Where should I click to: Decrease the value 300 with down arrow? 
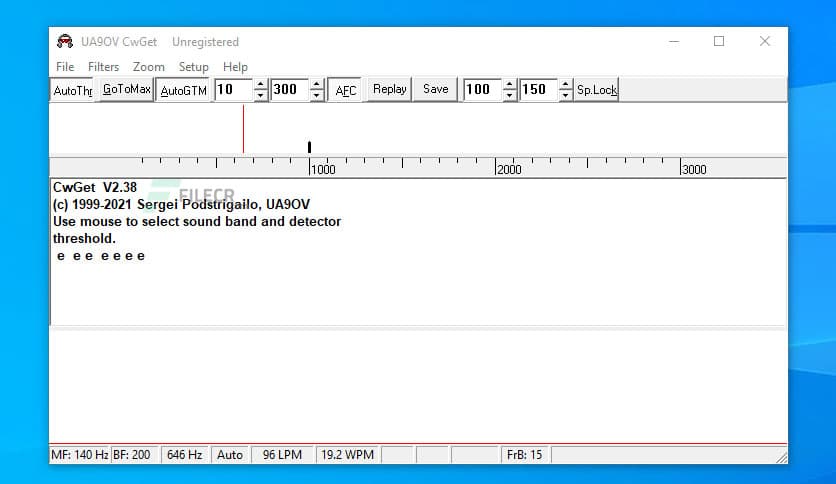click(x=317, y=95)
